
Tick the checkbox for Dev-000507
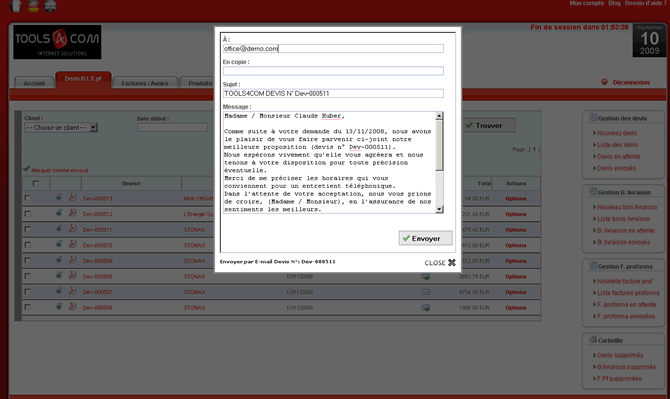click(28, 291)
